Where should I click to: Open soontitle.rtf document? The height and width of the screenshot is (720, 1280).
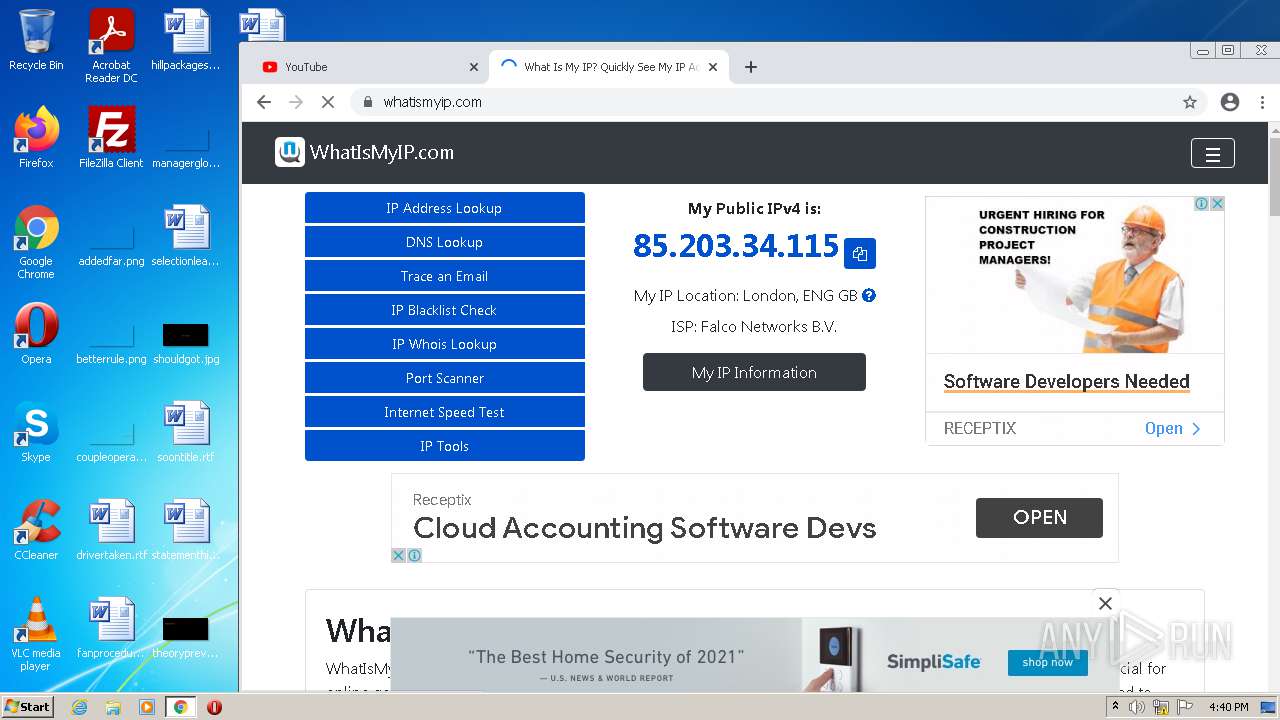tap(186, 432)
